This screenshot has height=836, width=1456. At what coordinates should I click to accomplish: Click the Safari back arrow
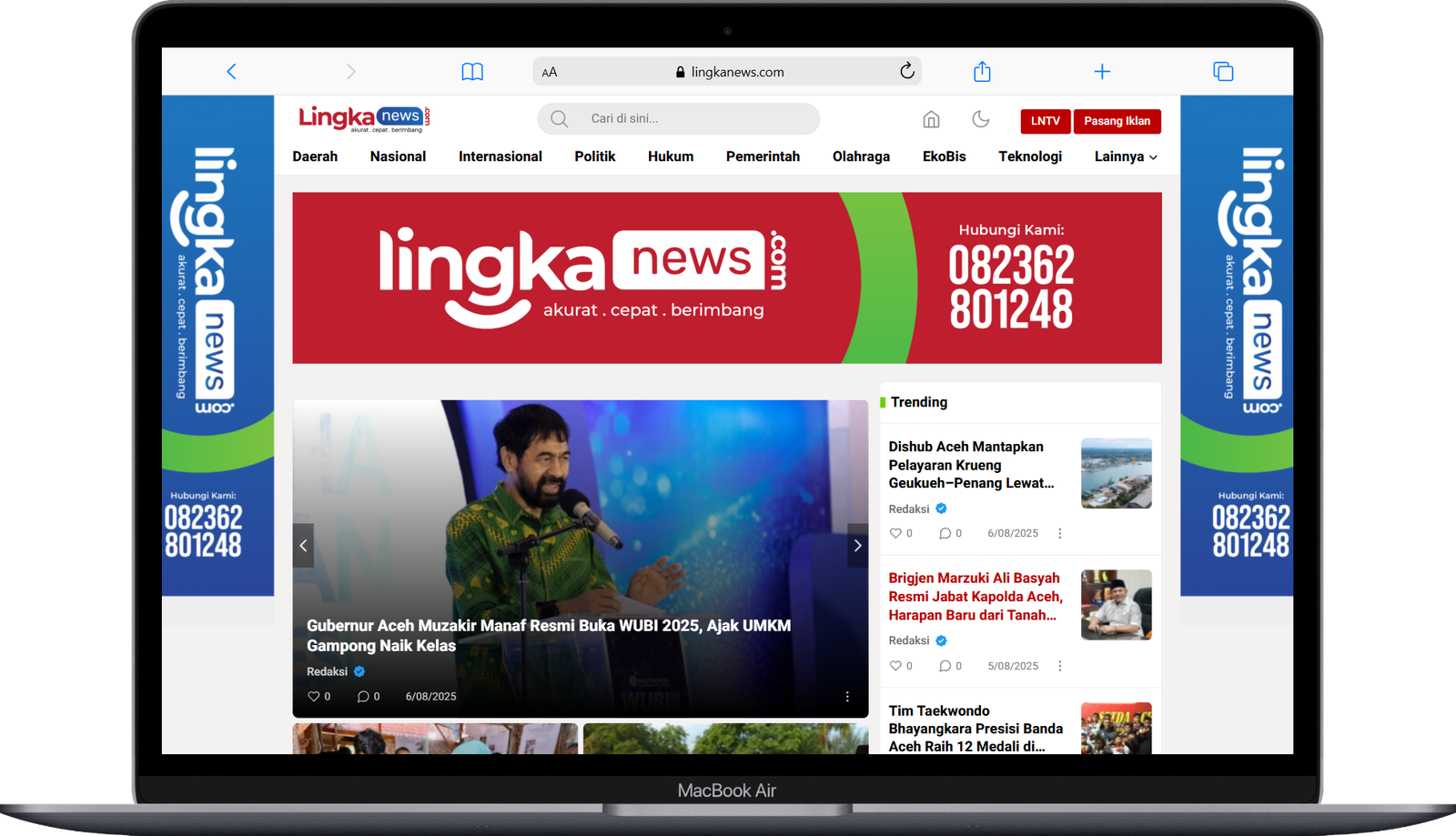click(x=231, y=72)
